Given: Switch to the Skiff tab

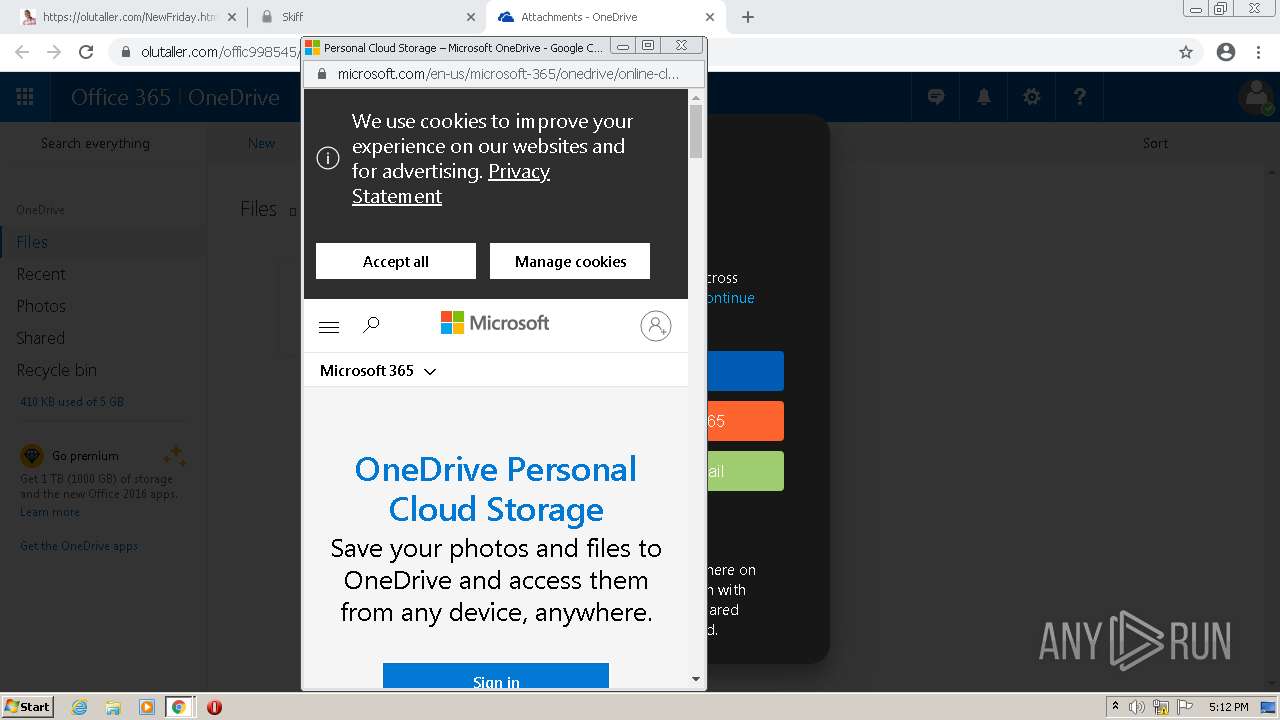Looking at the screenshot, I should (x=366, y=17).
